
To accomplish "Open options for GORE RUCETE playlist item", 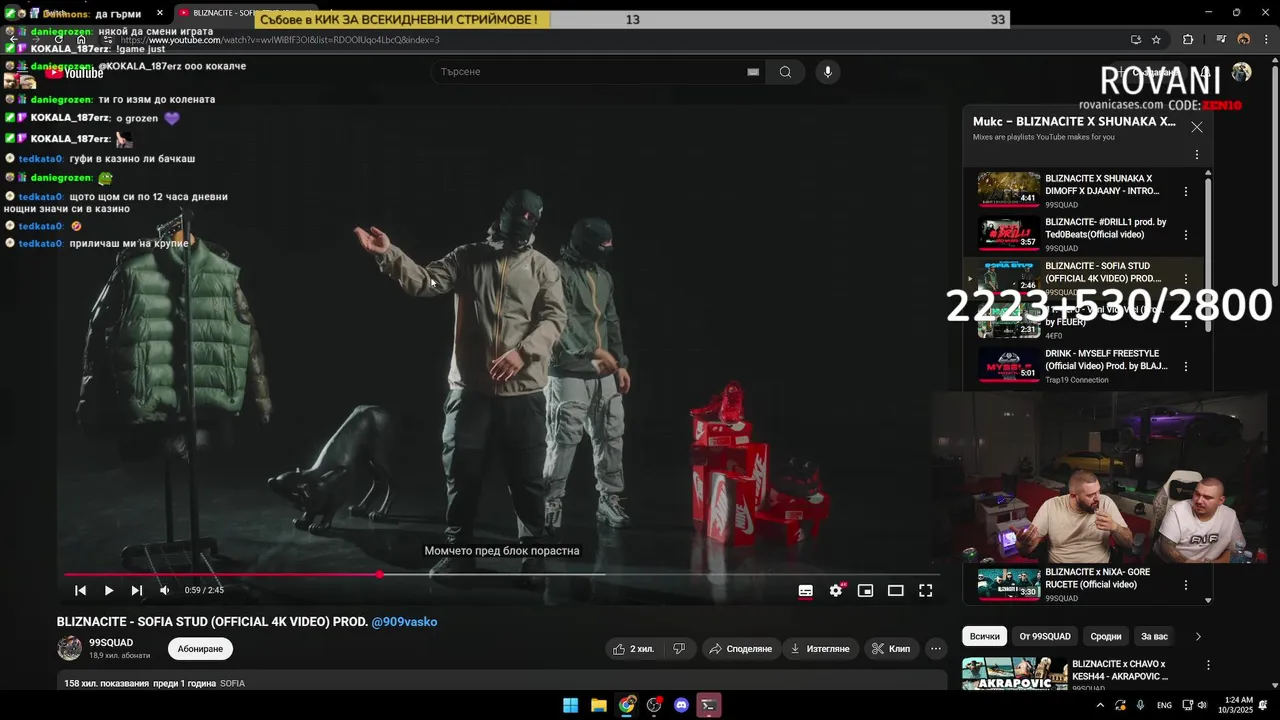I will click(x=1186, y=585).
